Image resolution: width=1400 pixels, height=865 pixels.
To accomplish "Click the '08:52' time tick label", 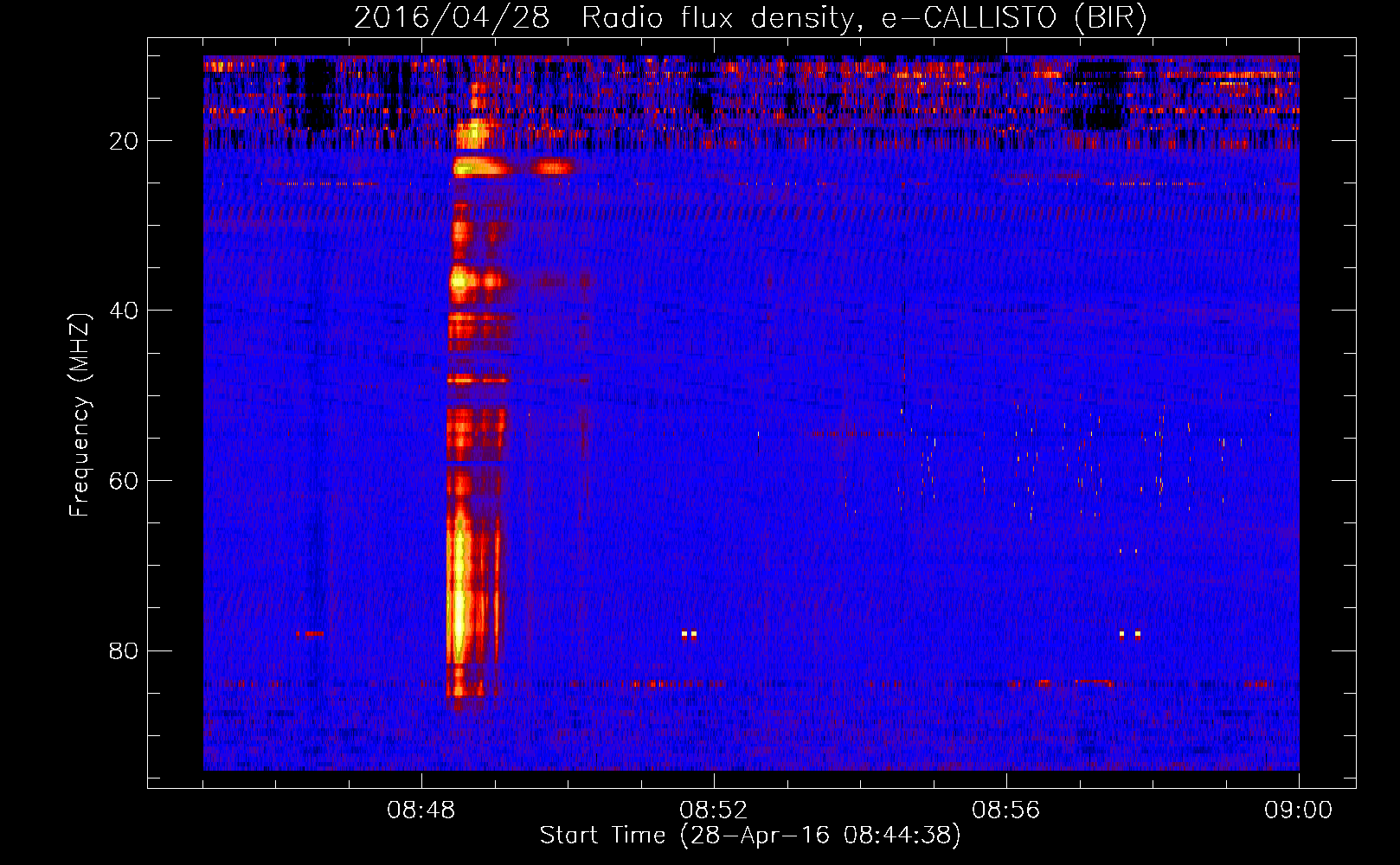I will tap(714, 811).
